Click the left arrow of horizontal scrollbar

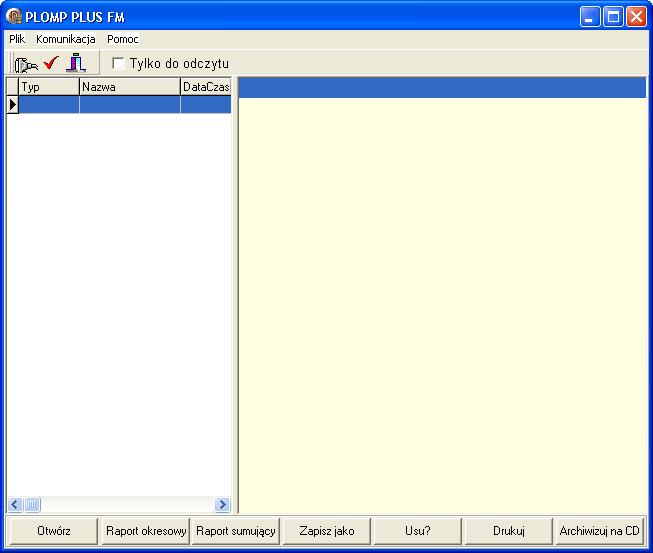pyautogui.click(x=15, y=505)
